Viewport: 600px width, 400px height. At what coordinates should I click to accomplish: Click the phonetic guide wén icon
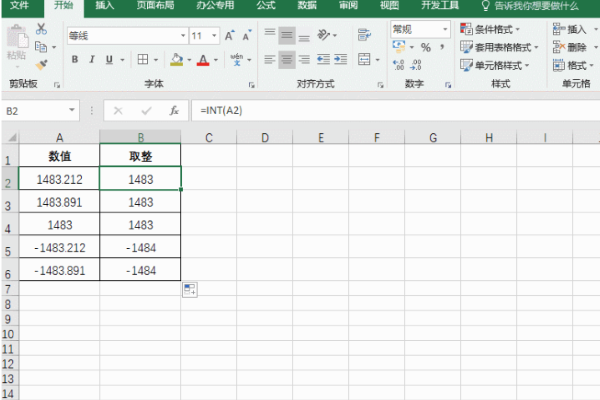[236, 59]
